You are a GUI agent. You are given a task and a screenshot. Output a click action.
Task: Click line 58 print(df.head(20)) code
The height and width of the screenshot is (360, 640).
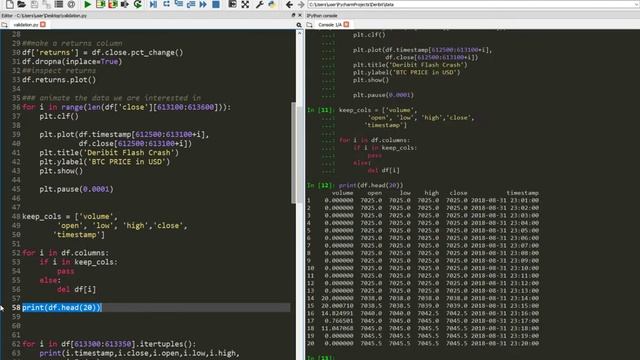point(62,308)
